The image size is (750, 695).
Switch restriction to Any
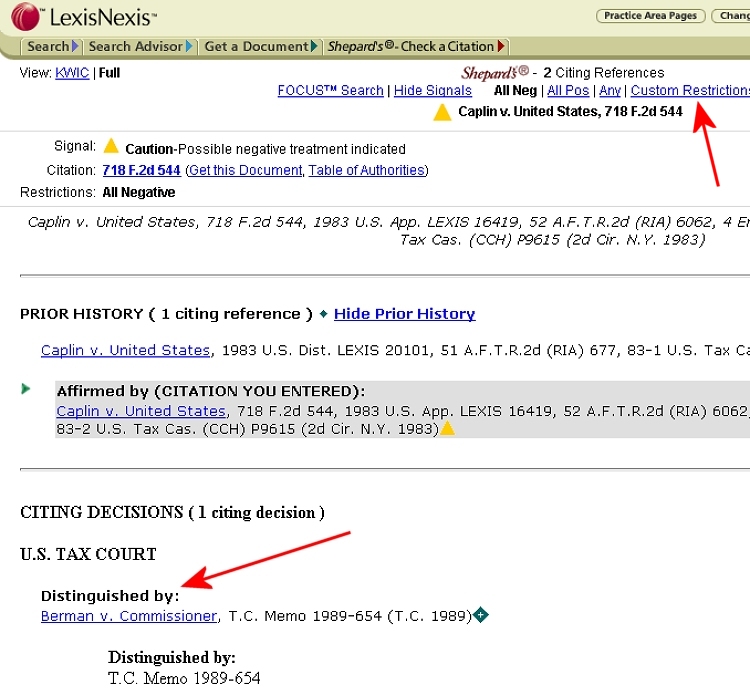coord(610,90)
